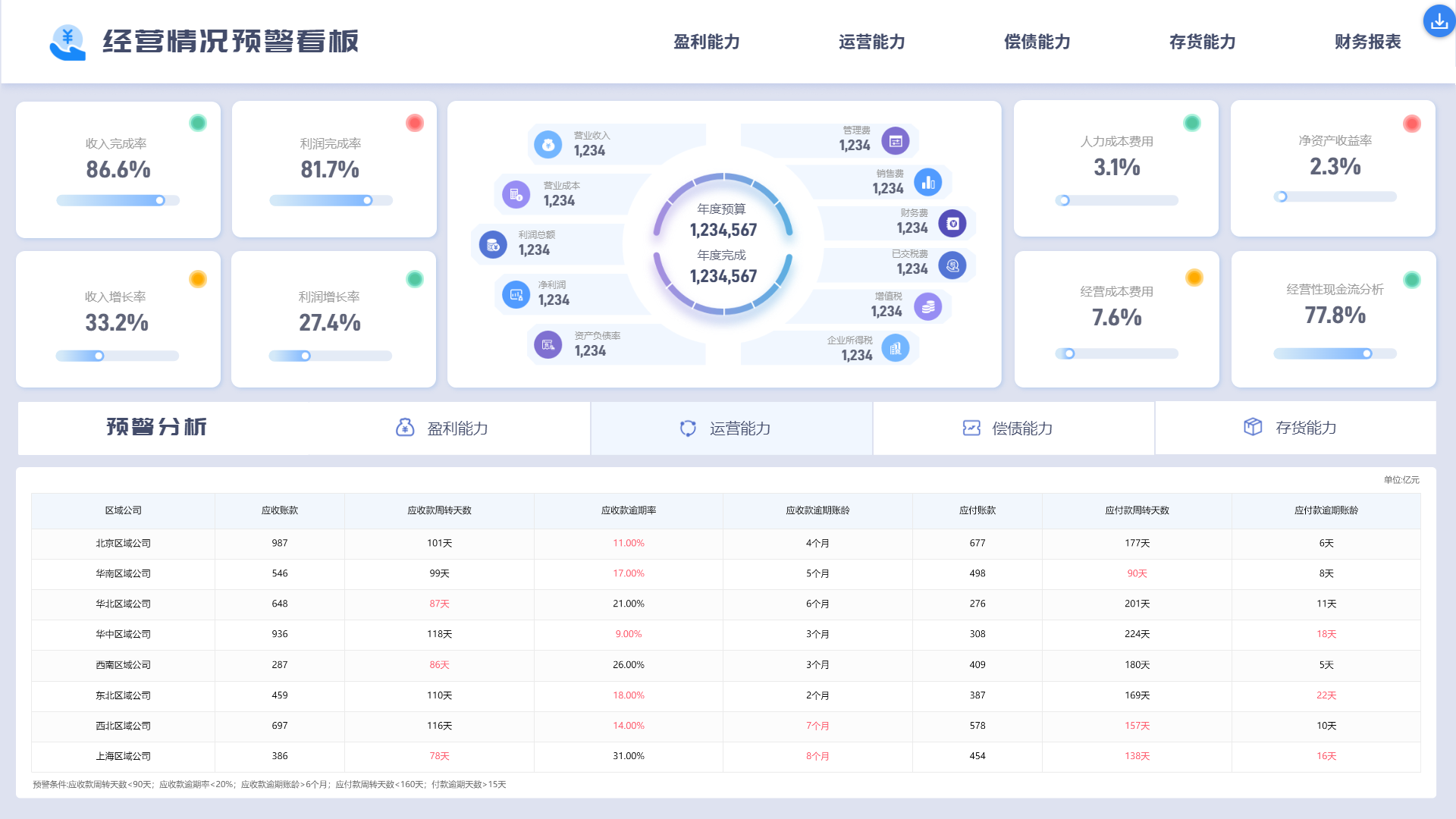Open the 存货能力 top navigation menu

(1202, 42)
